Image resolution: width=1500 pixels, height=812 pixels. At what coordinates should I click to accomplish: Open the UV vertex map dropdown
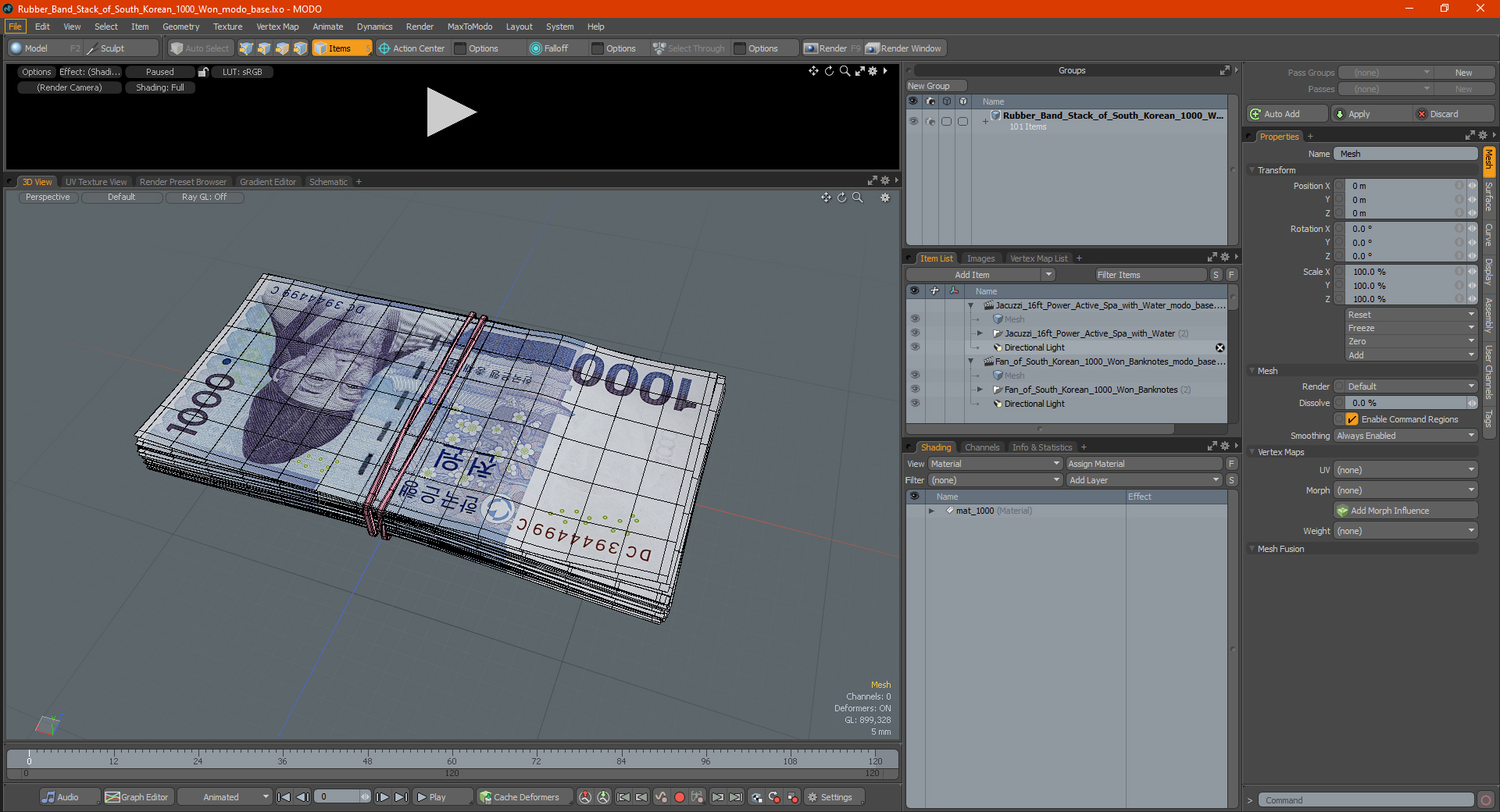click(x=1405, y=470)
